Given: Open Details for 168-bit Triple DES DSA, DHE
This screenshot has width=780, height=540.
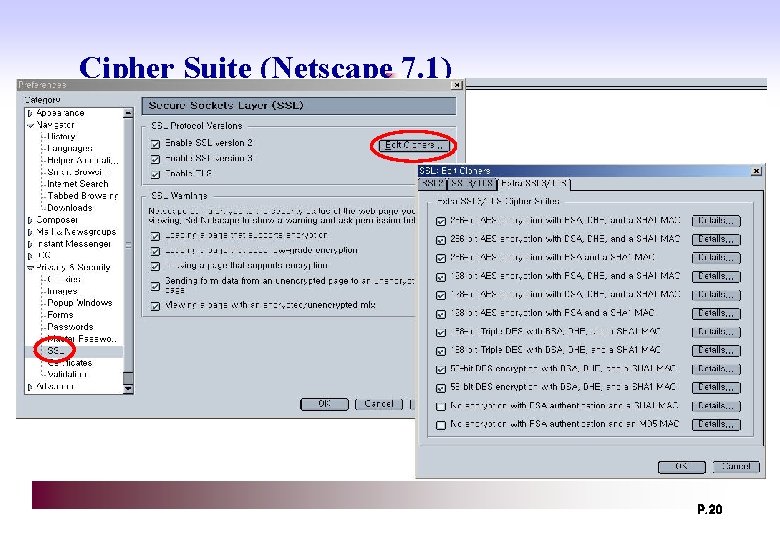Looking at the screenshot, I should pos(716,351).
